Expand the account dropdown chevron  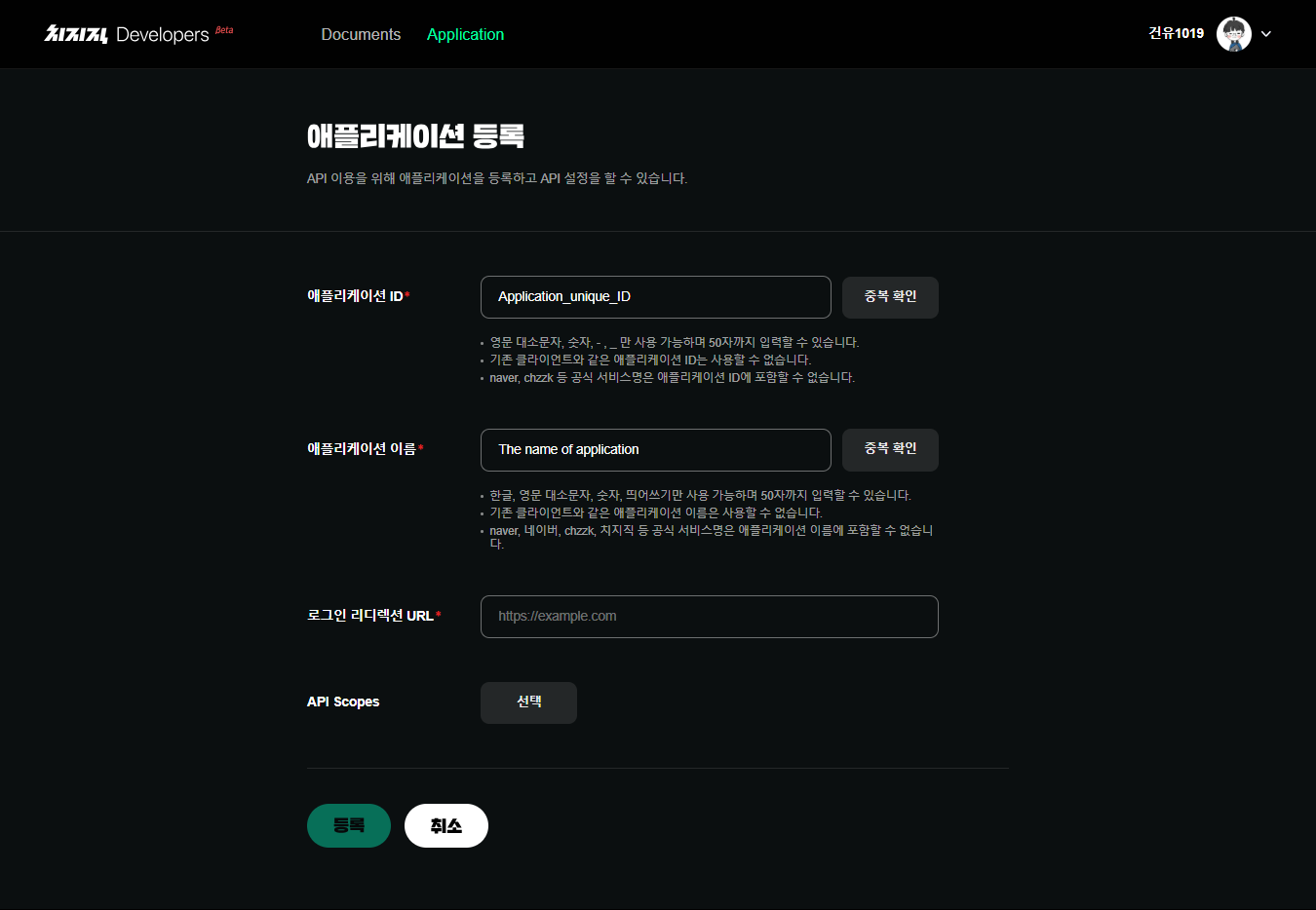[1266, 34]
